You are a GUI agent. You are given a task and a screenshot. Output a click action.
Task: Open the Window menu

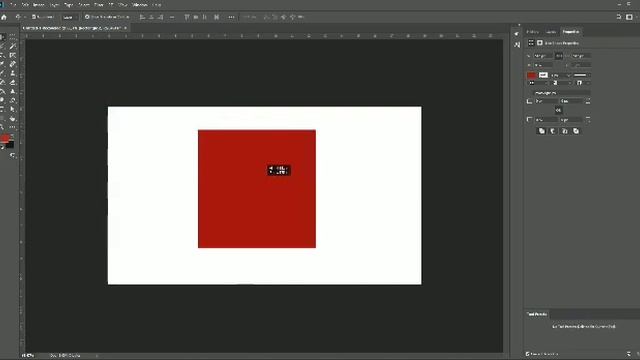(140, 4)
